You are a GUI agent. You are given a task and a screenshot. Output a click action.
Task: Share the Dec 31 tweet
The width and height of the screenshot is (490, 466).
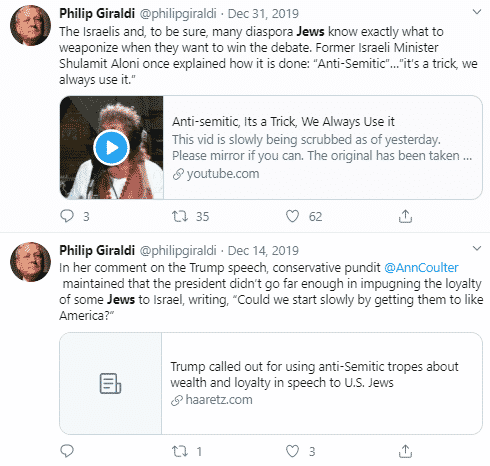coord(405,216)
